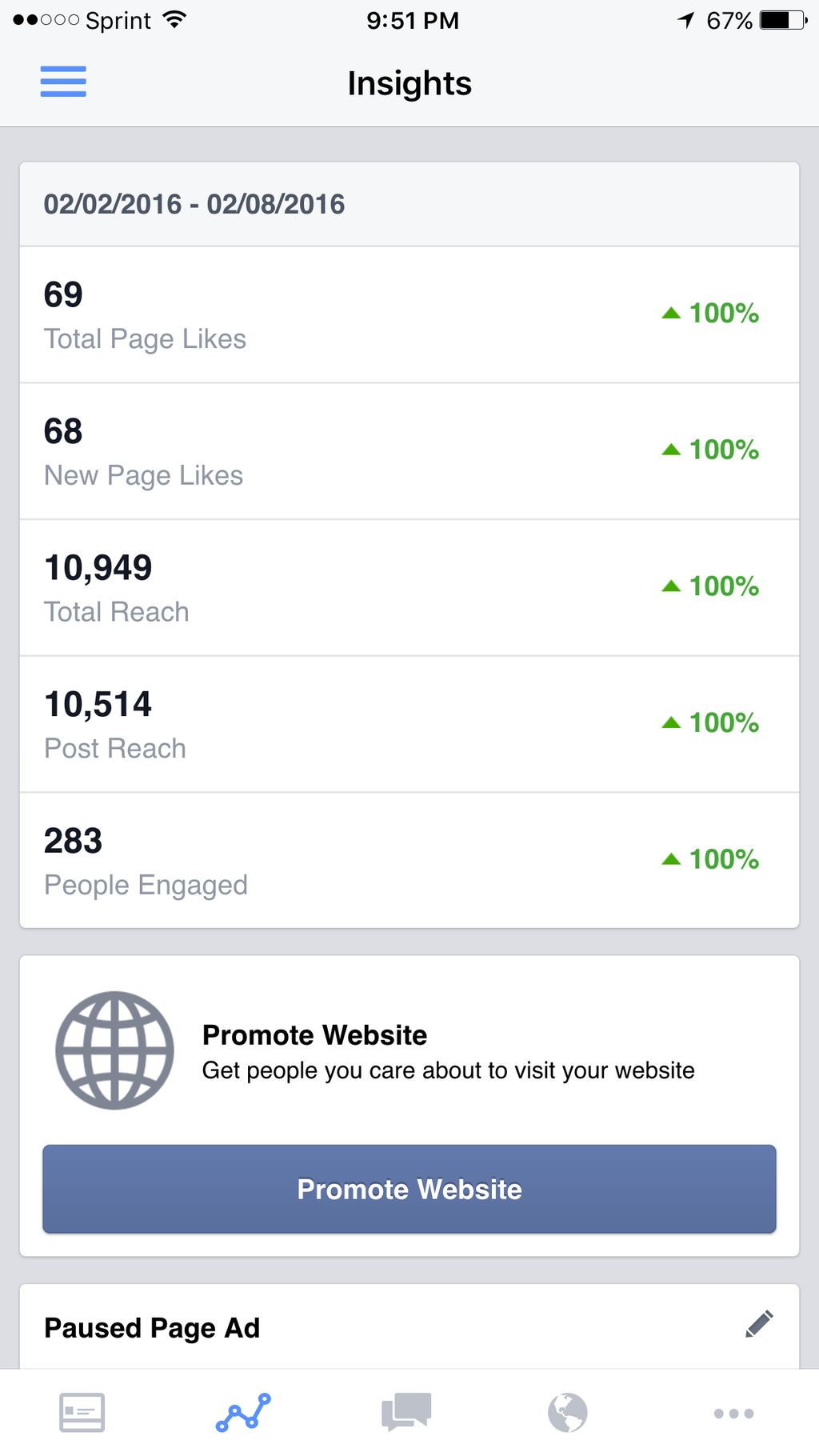This screenshot has height=1456, width=819.
Task: Tap the 100% increase for Total Reach
Action: coord(711,586)
